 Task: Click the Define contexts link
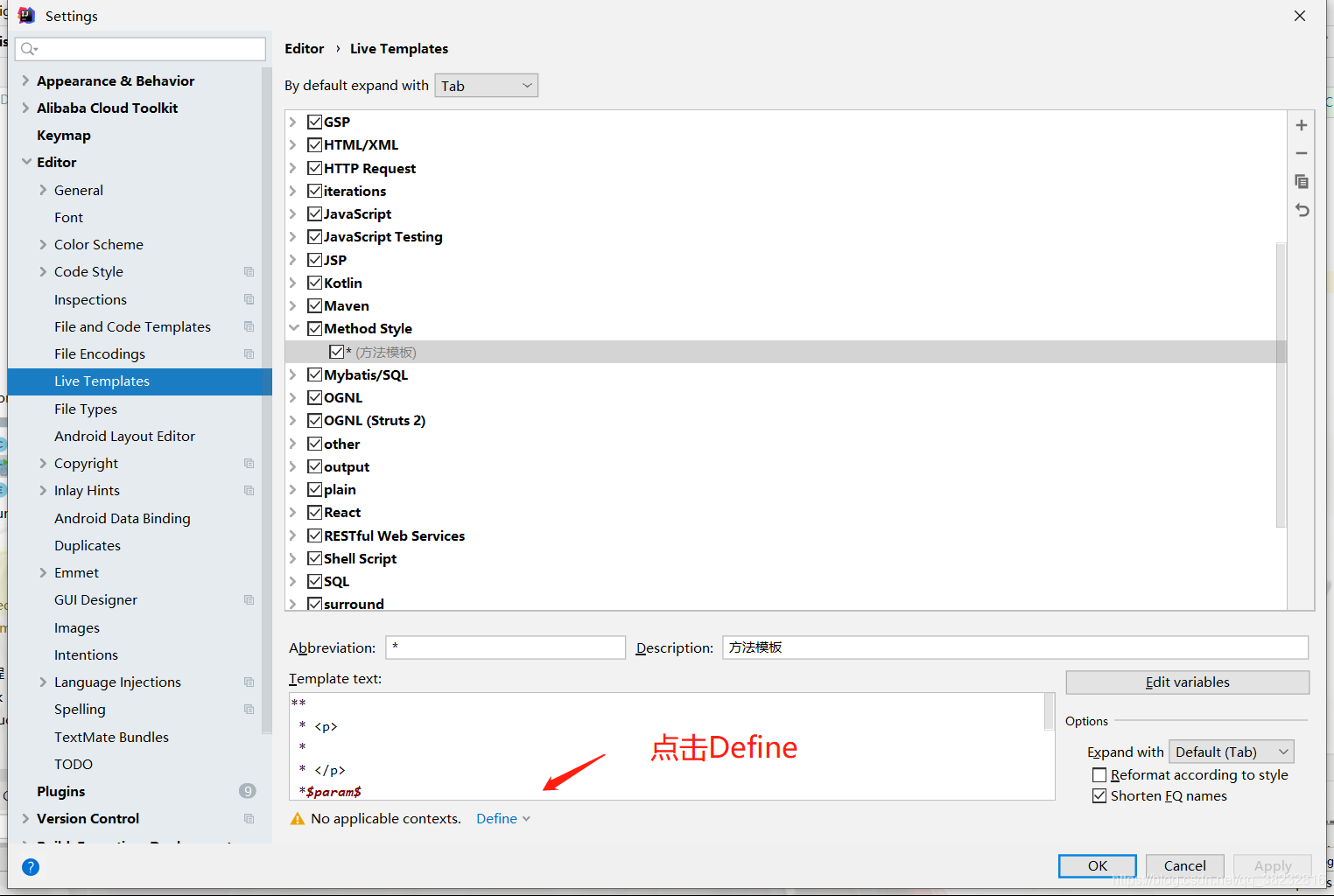503,819
